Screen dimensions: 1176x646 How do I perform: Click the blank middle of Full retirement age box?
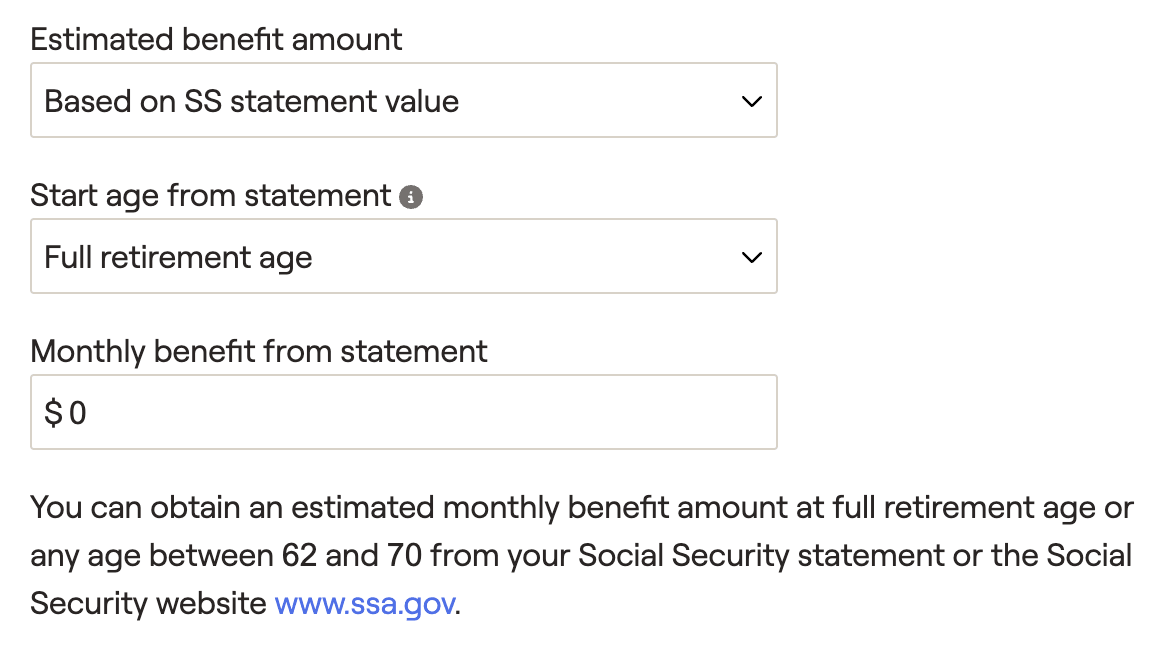(x=525, y=257)
